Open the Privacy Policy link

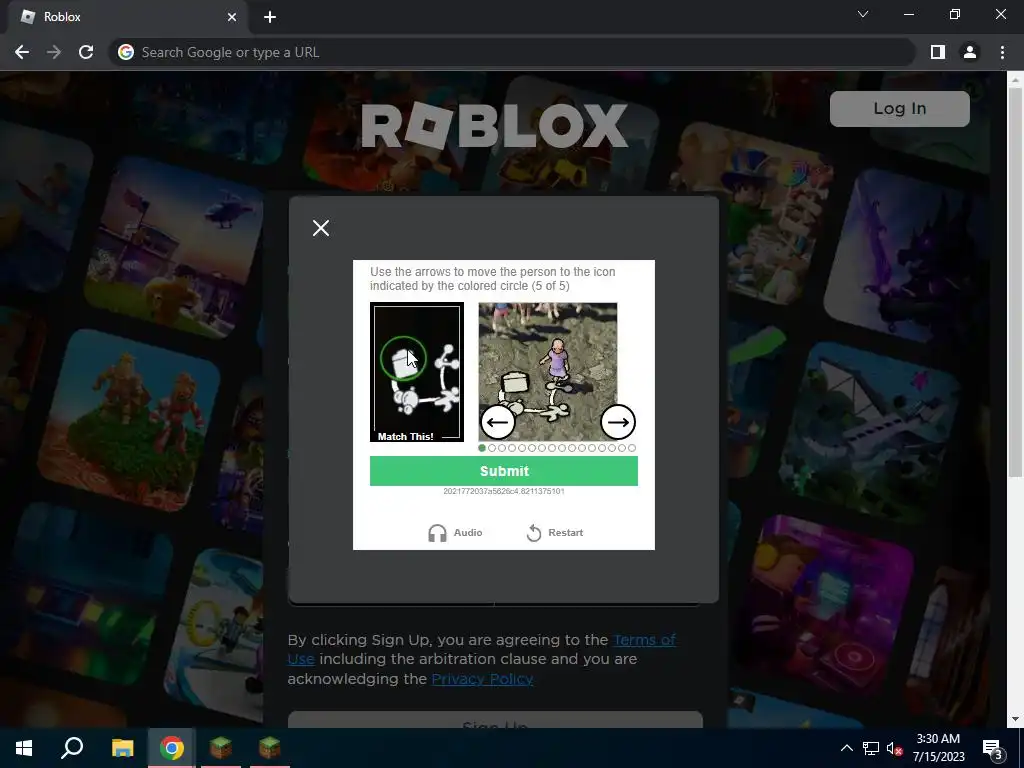(x=482, y=679)
